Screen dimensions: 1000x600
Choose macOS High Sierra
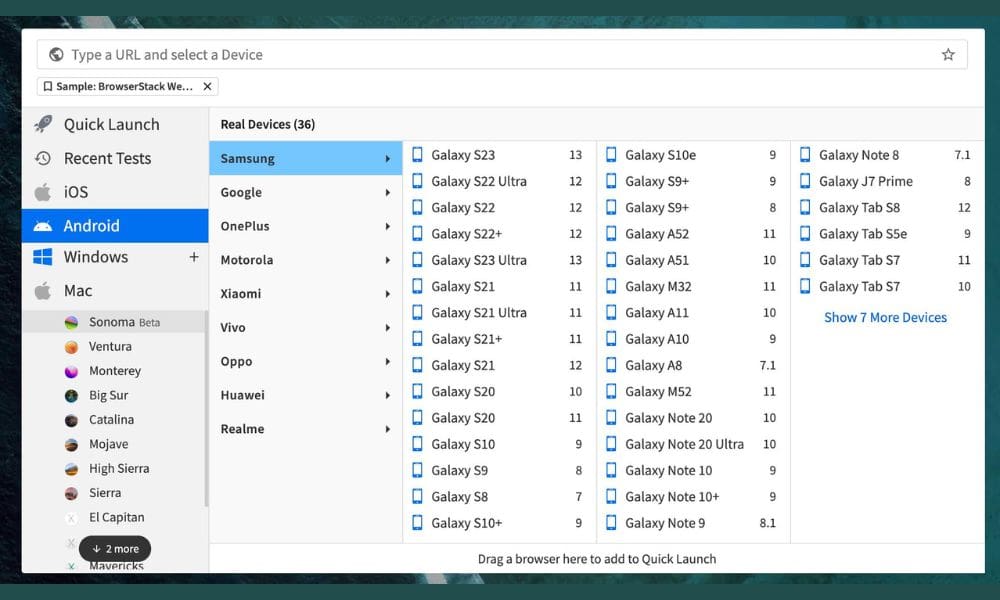115,469
